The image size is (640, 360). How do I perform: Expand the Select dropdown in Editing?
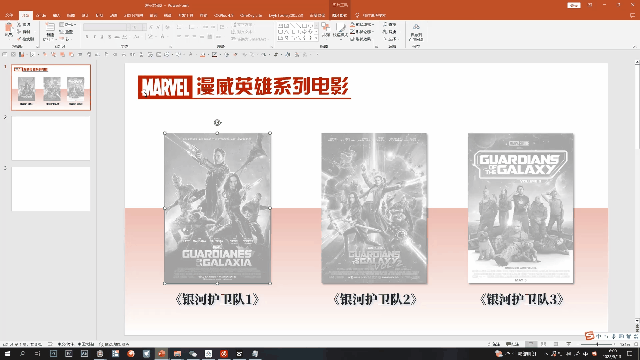[x=390, y=39]
